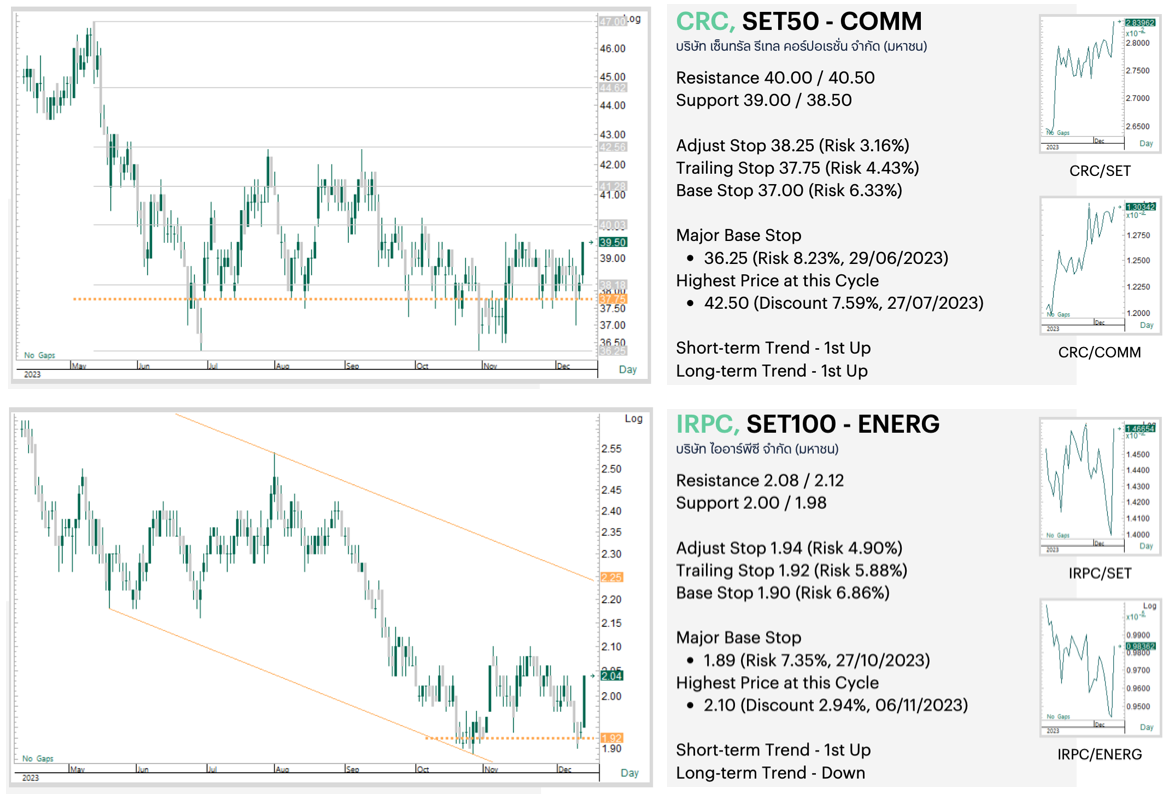Select the bullet '1.89 (Risk 7.35%, 27/10/2023)'
The width and height of the screenshot is (1174, 794).
pos(817,661)
